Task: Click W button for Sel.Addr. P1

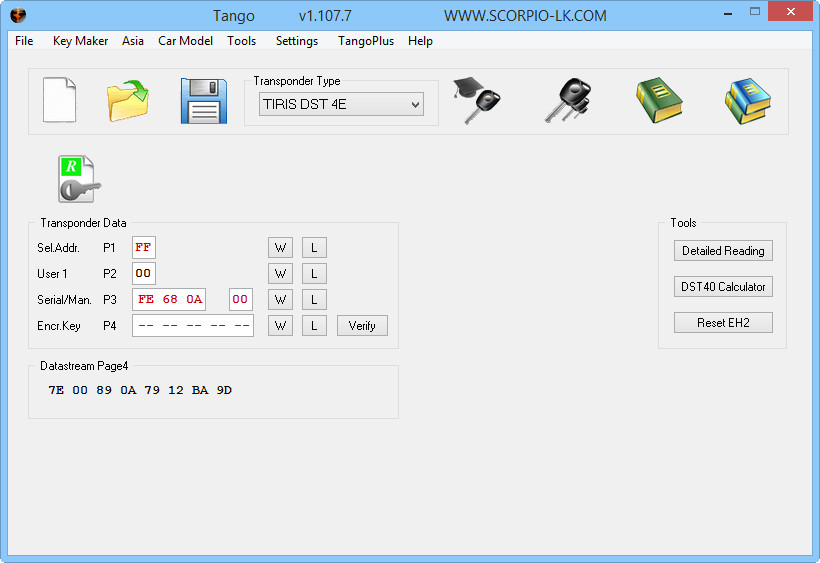Action: 280,247
